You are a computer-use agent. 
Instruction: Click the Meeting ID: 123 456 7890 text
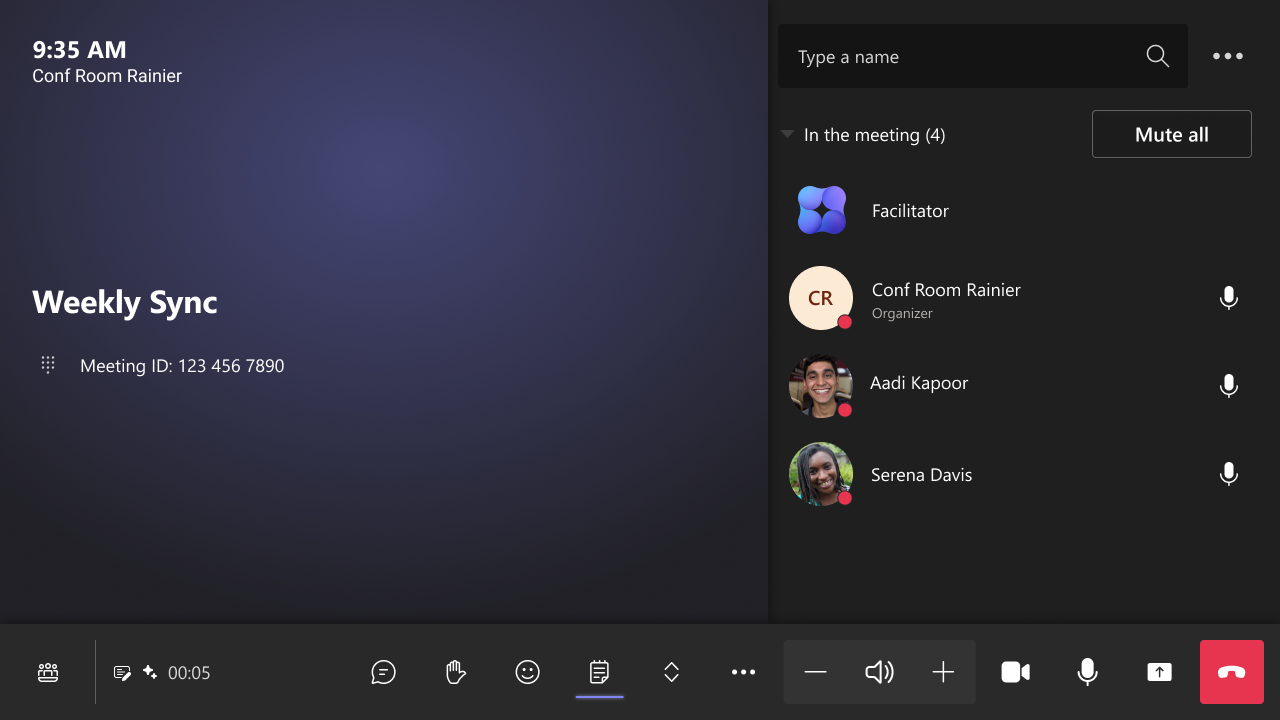tap(182, 366)
